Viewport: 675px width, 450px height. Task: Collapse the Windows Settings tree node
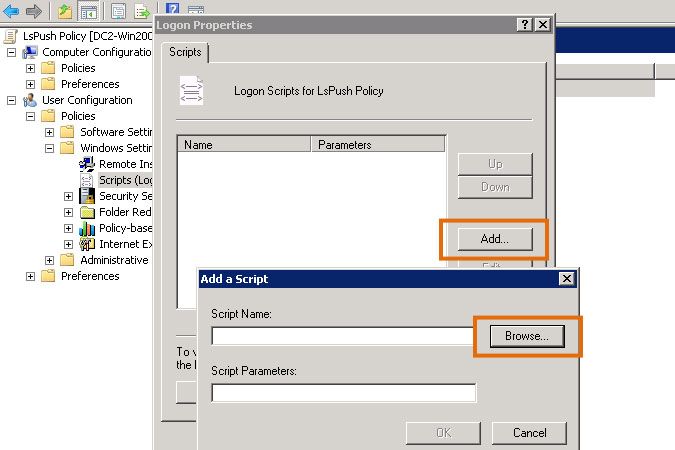(x=49, y=148)
